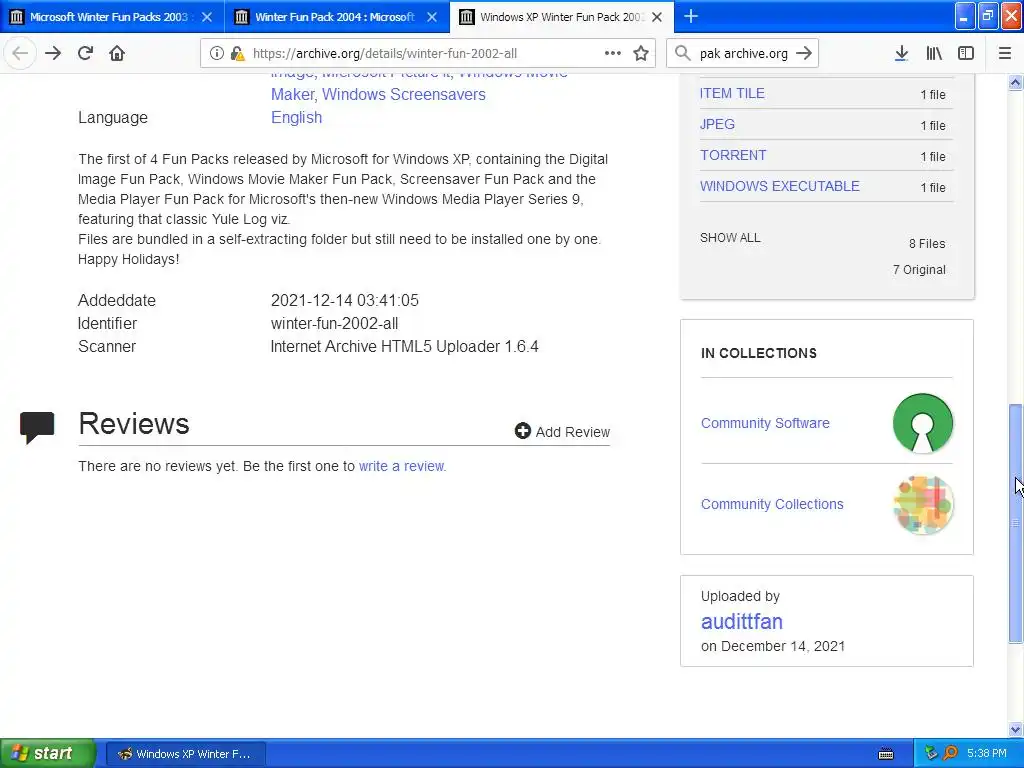The width and height of the screenshot is (1024, 768).
Task: Submit search with the go arrow
Action: pos(804,54)
